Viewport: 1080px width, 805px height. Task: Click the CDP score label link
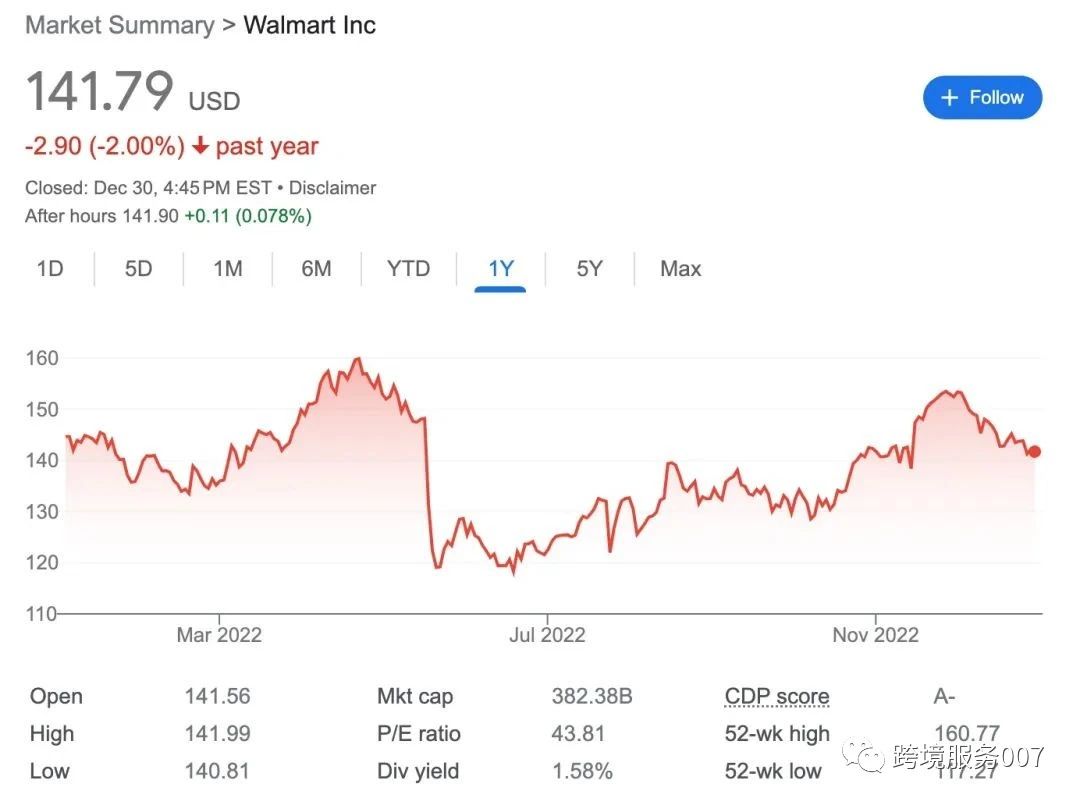click(777, 697)
